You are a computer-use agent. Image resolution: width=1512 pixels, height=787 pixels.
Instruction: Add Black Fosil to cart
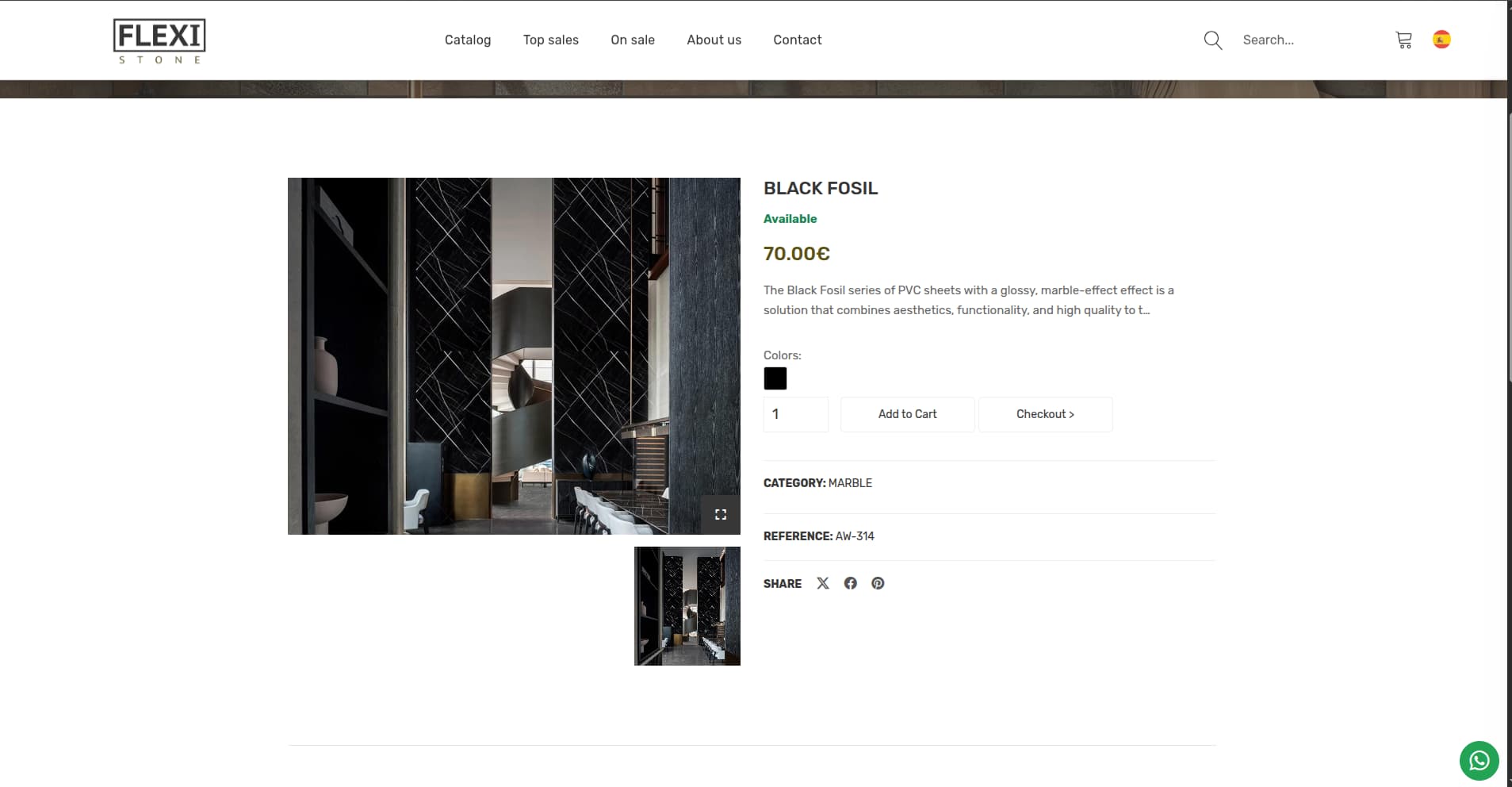908,414
